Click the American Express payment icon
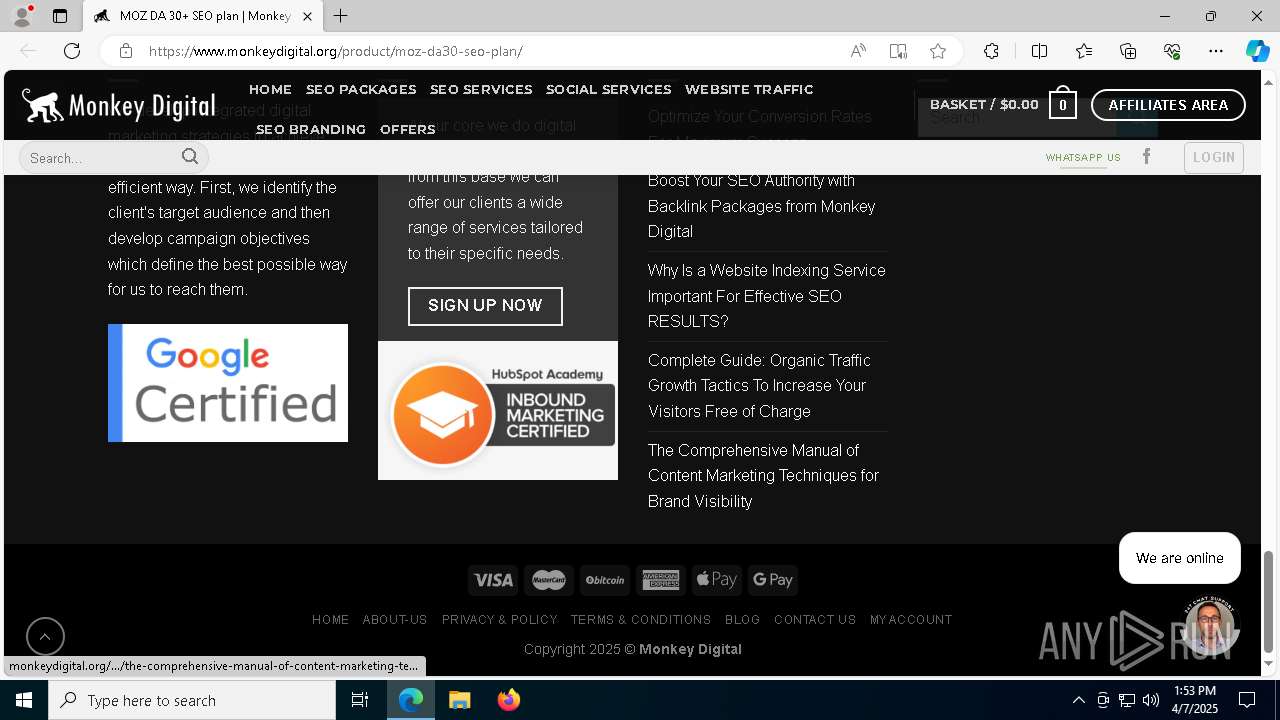 click(661, 580)
